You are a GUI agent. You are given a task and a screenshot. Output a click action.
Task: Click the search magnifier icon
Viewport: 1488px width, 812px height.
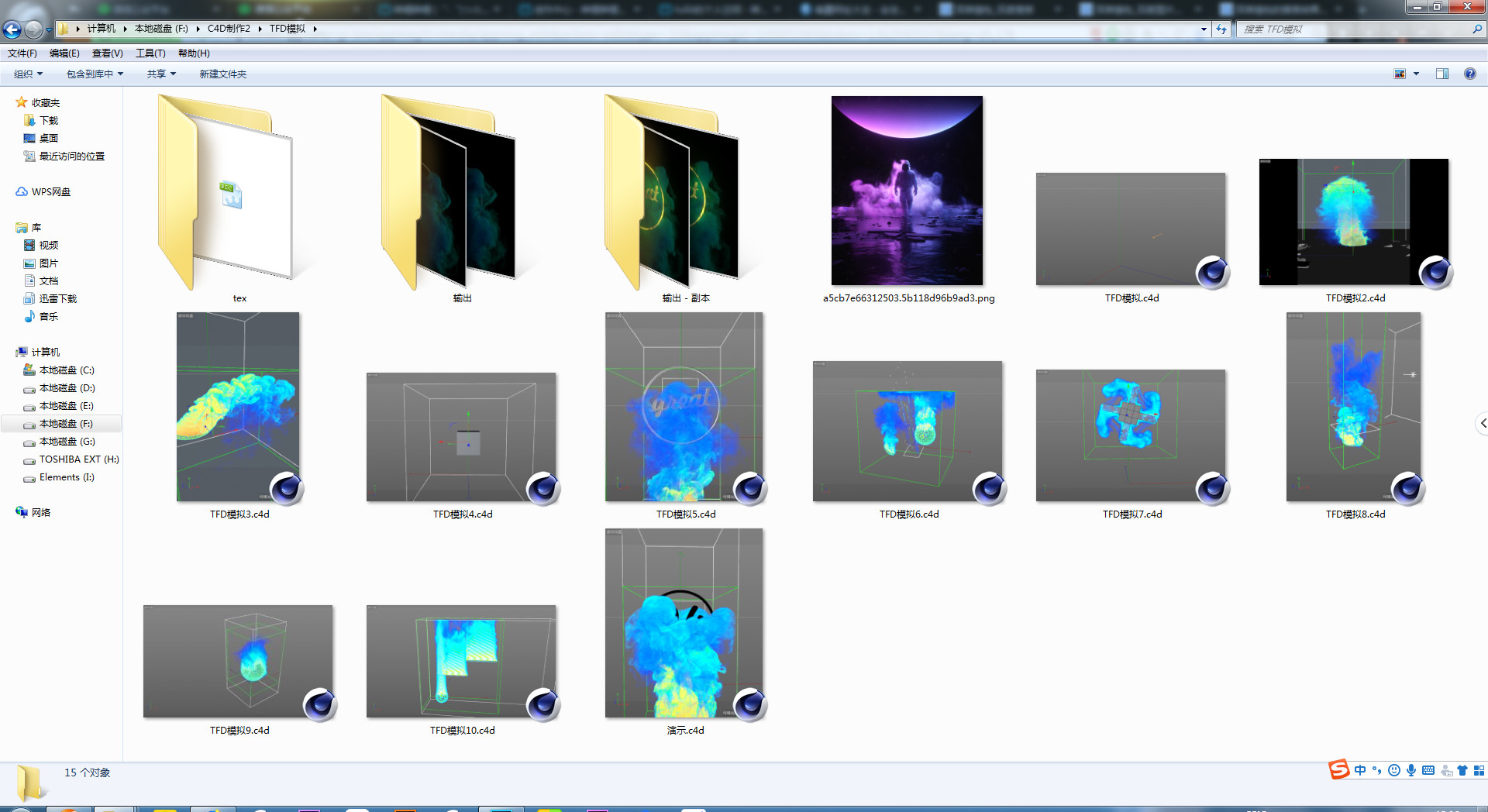point(1477,29)
